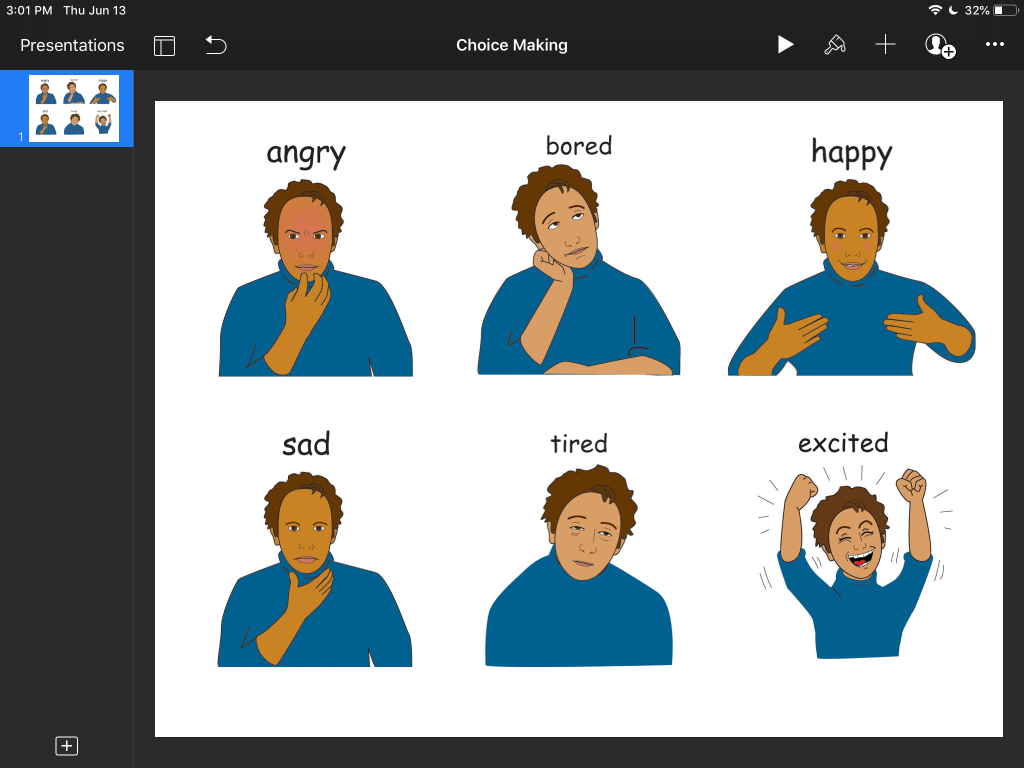This screenshot has width=1024, height=768.
Task: Open the Format paintbrush panel
Action: [834, 45]
